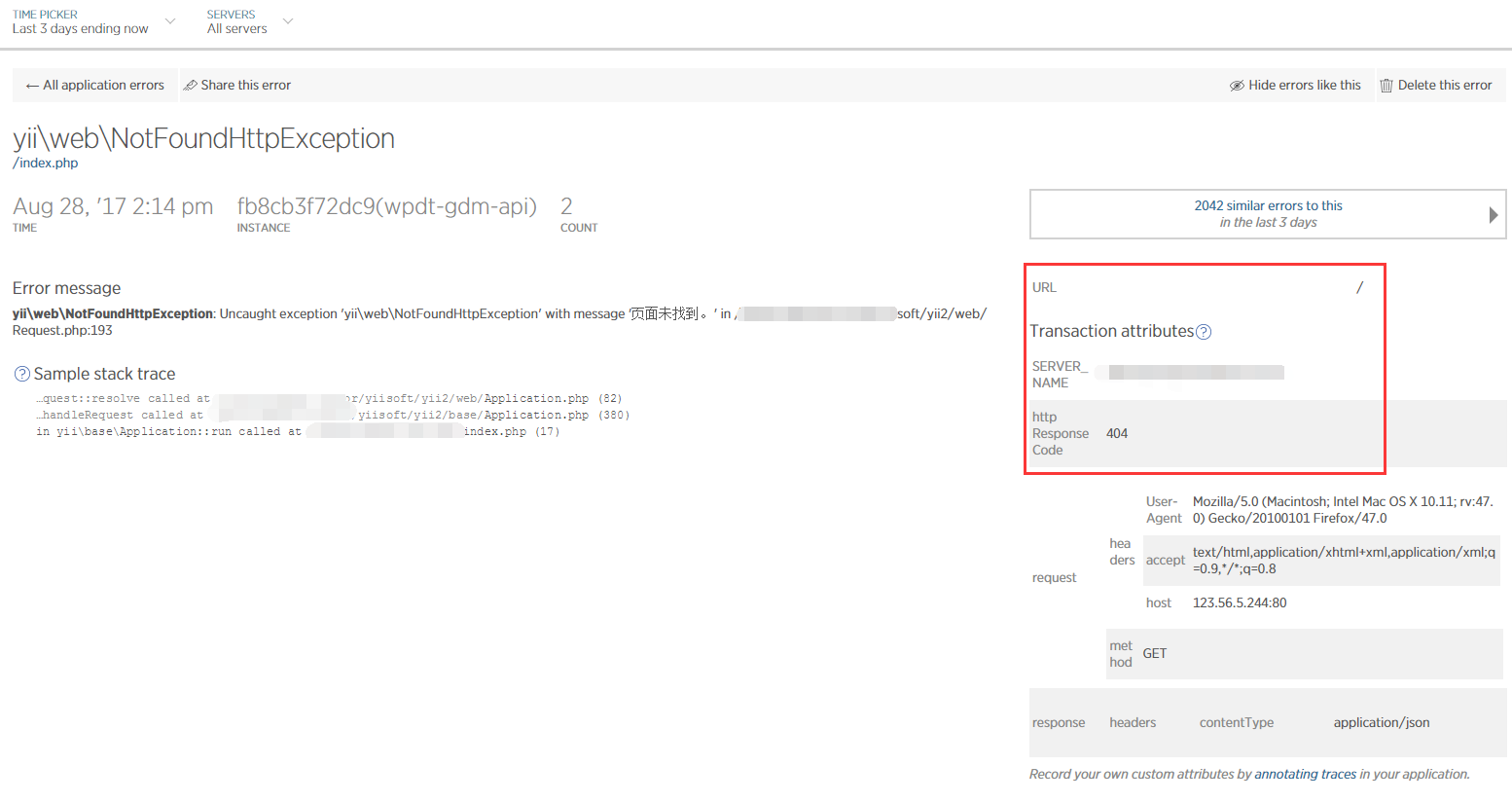Open the Transaction attributes help icon

pos(1204,332)
